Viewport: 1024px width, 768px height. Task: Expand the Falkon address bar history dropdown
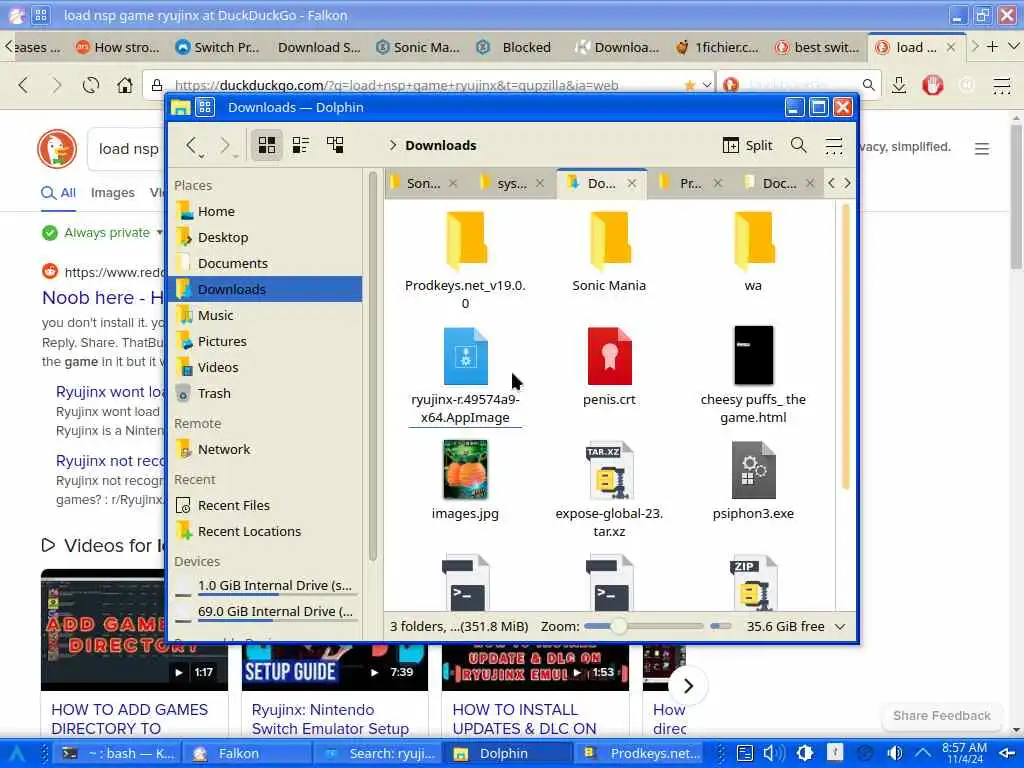707,85
